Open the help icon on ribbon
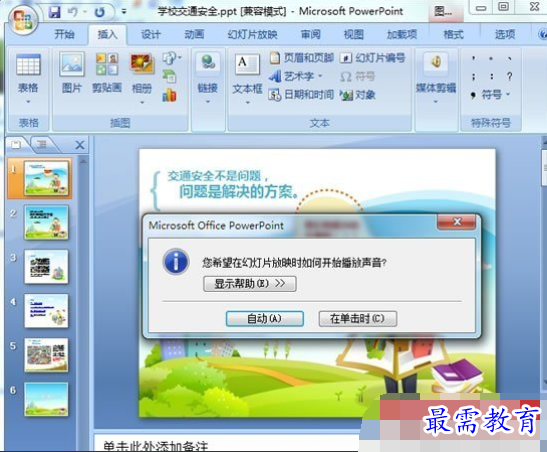 tap(542, 34)
